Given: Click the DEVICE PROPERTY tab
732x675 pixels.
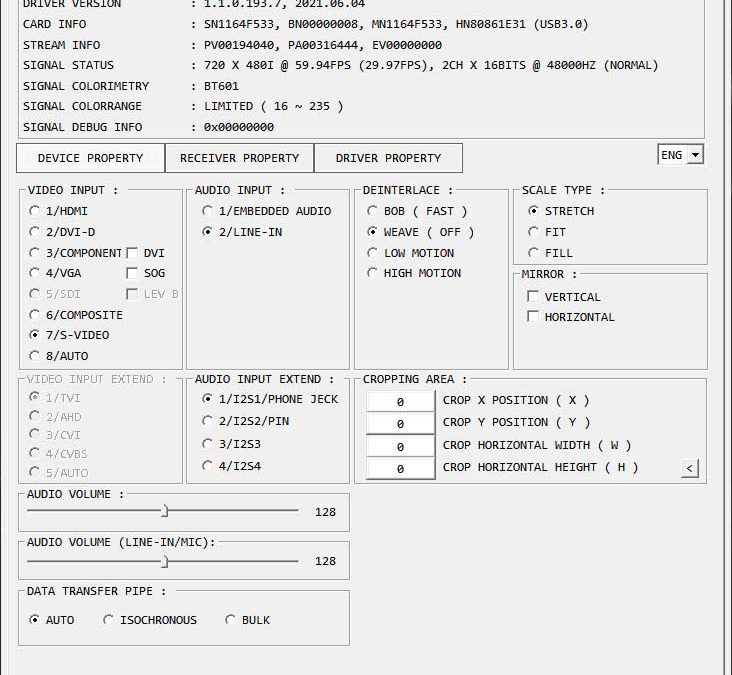Looking at the screenshot, I should [90, 158].
